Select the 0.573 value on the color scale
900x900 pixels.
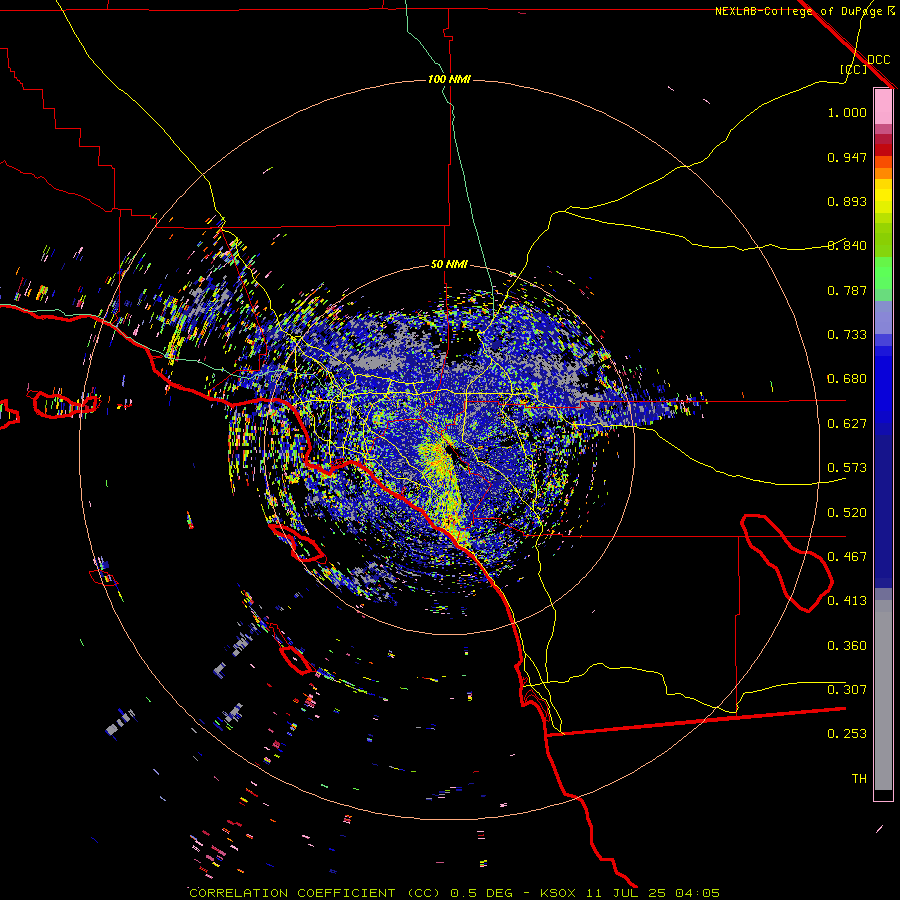pyautogui.click(x=847, y=468)
